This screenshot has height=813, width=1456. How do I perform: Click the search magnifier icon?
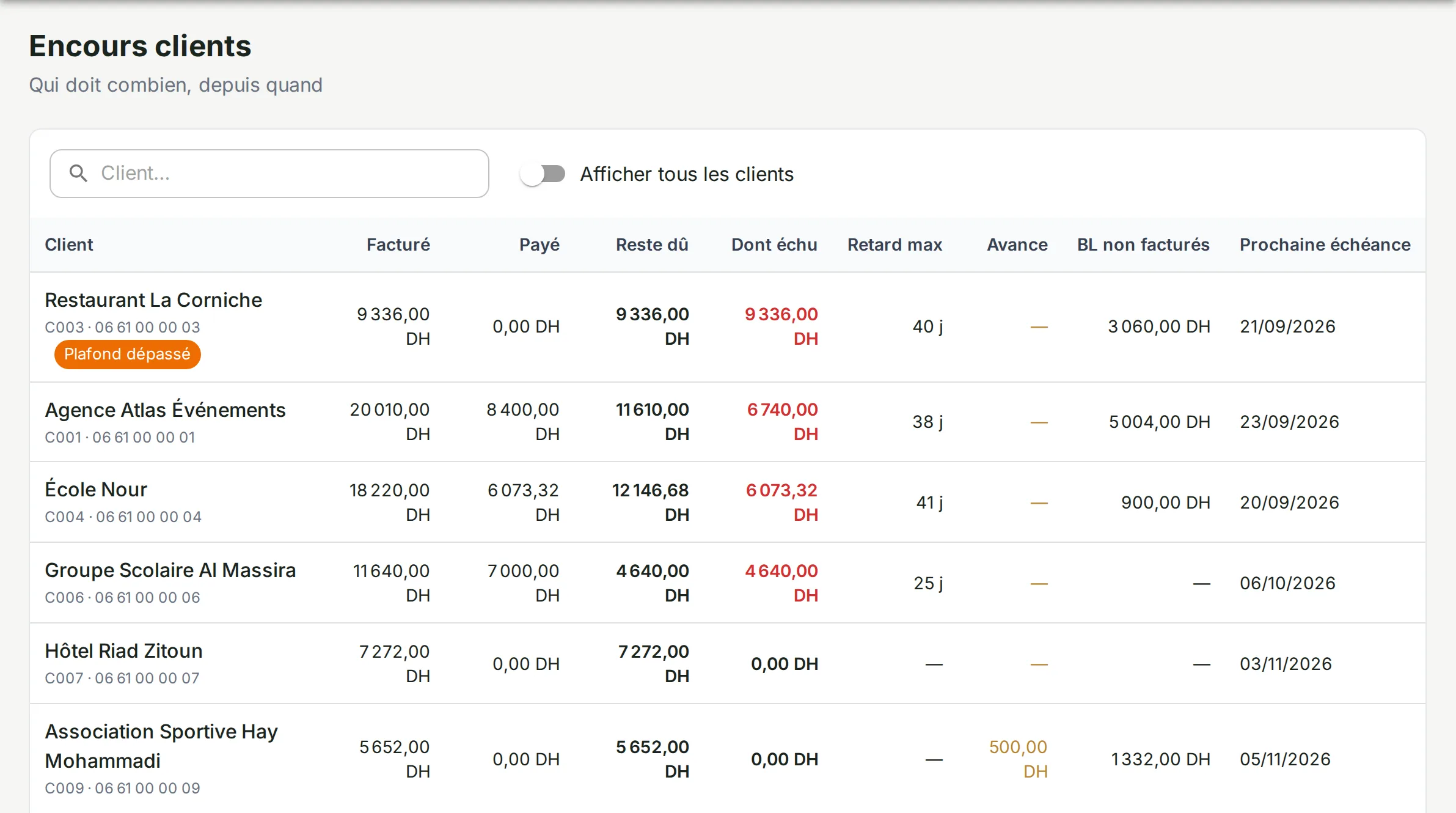pos(78,174)
